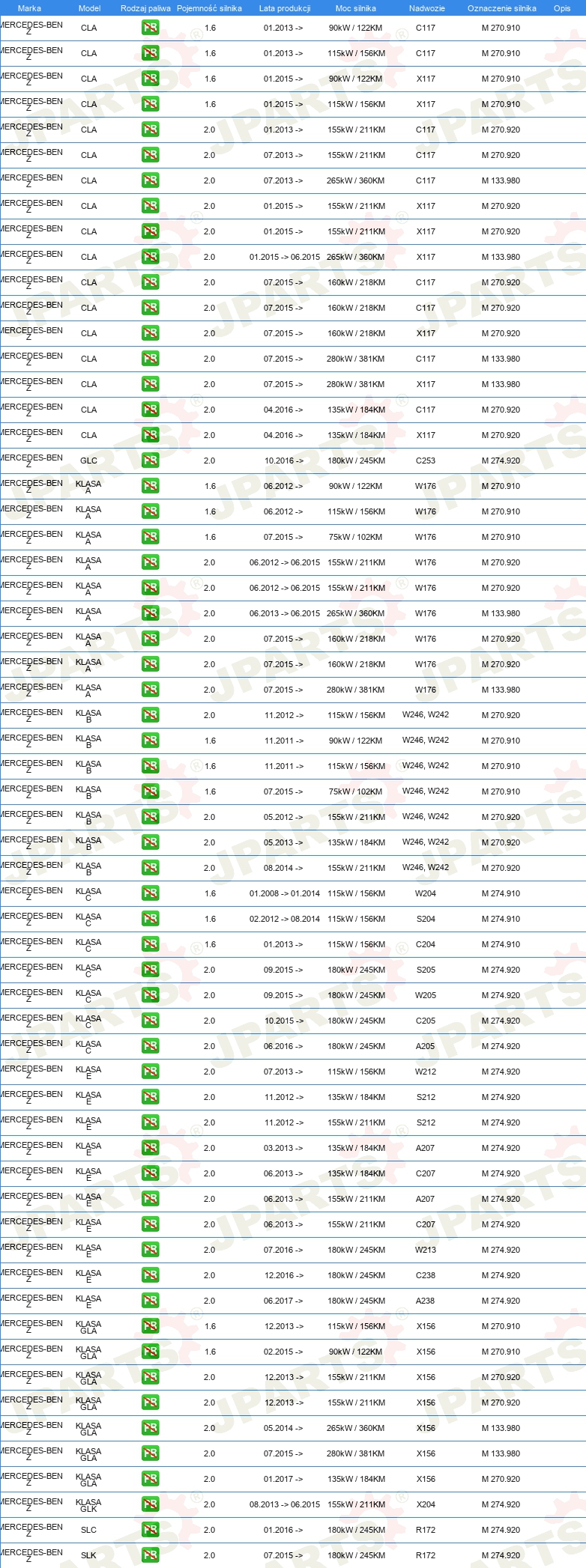
Task: Click the fuel icon in the KLASA E 03.2013 A207 row
Action: (150, 1148)
